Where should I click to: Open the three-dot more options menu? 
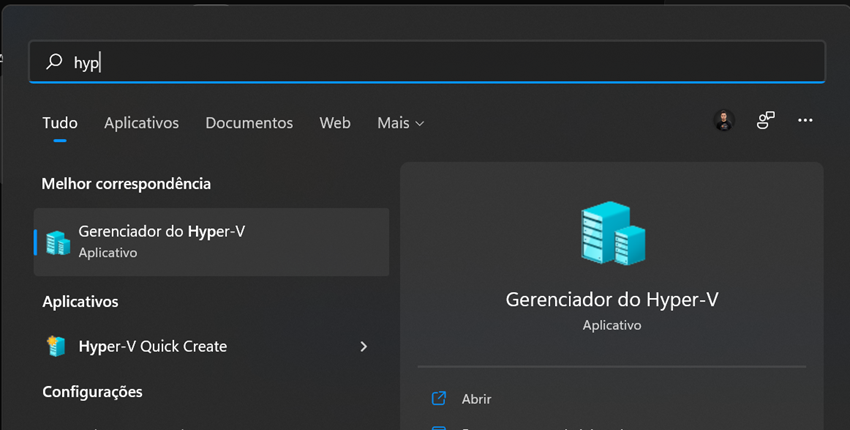click(805, 121)
